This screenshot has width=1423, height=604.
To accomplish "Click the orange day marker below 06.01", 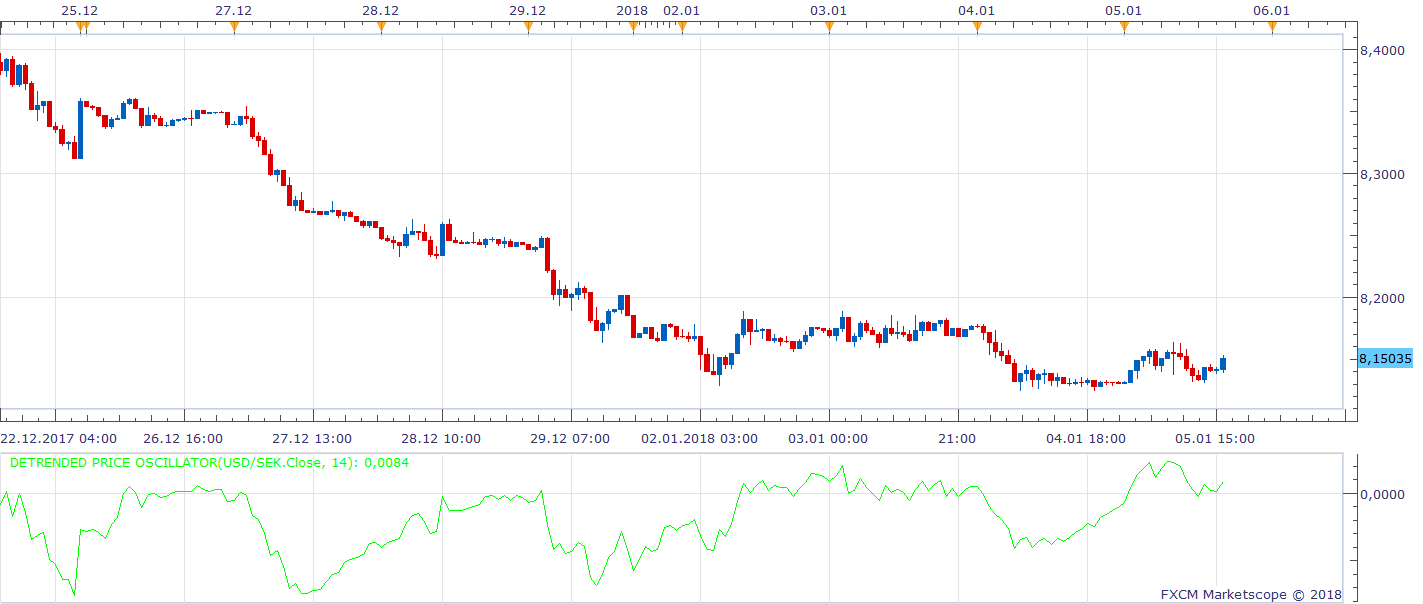I will [x=1272, y=28].
